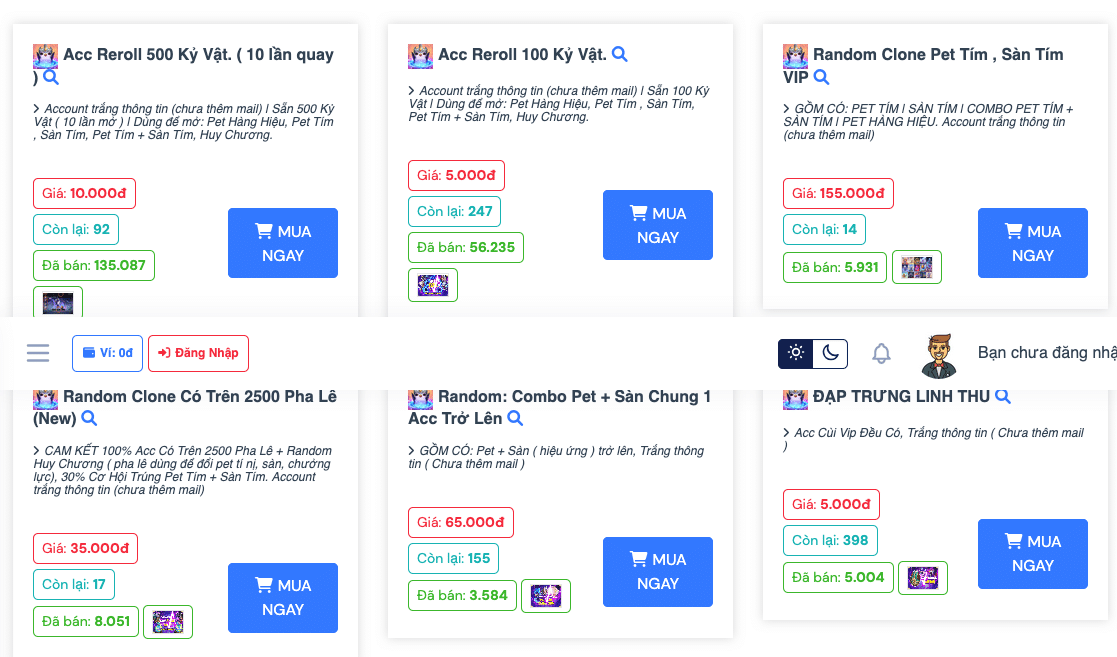The image size is (1117, 657).
Task: Open preview thumbnail of Acc Reroll 100 Kỷ Vật
Action: coord(433,285)
